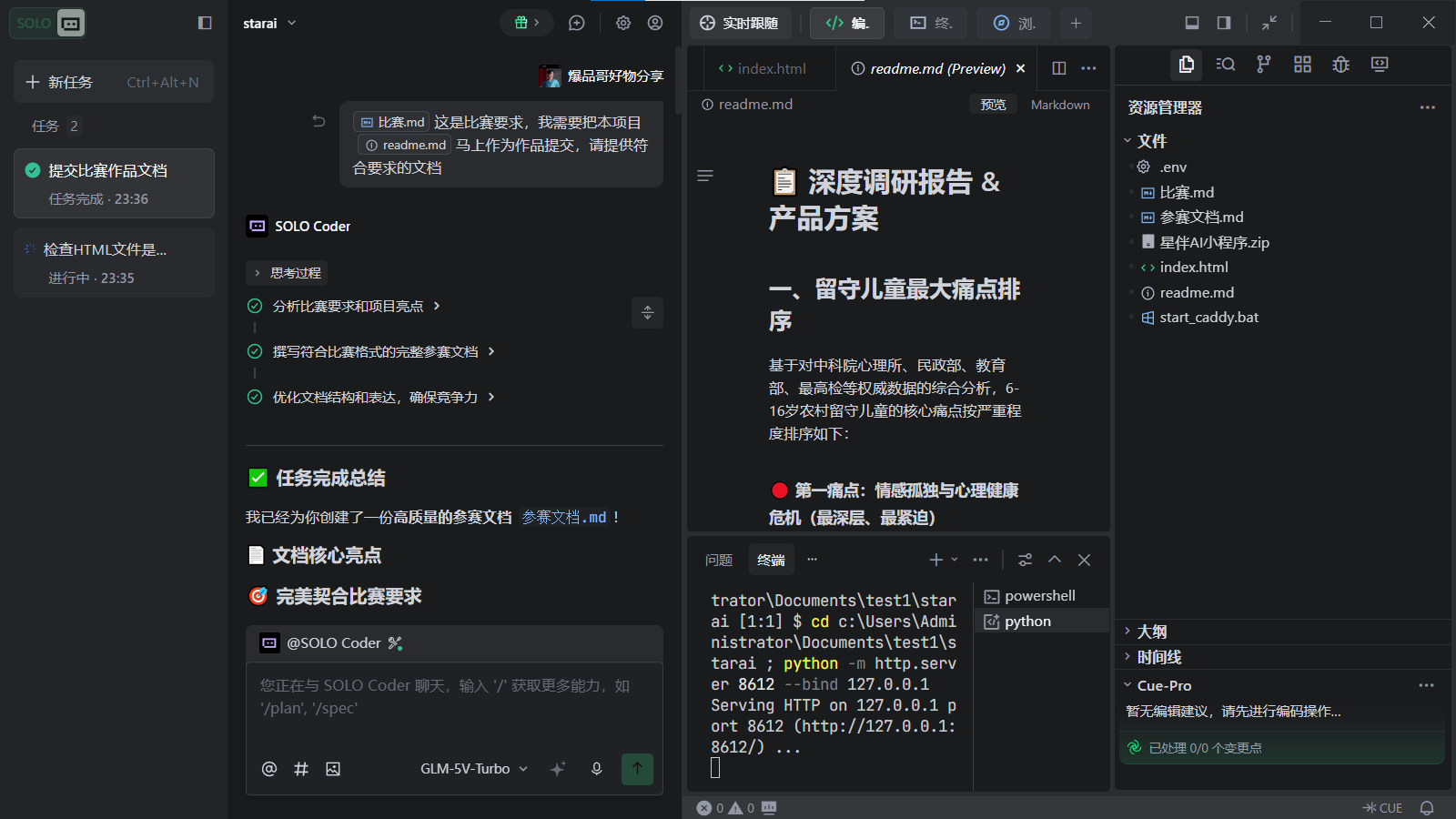The image size is (1456, 819).
Task: Click the @ mention icon in chat
Action: 269,769
